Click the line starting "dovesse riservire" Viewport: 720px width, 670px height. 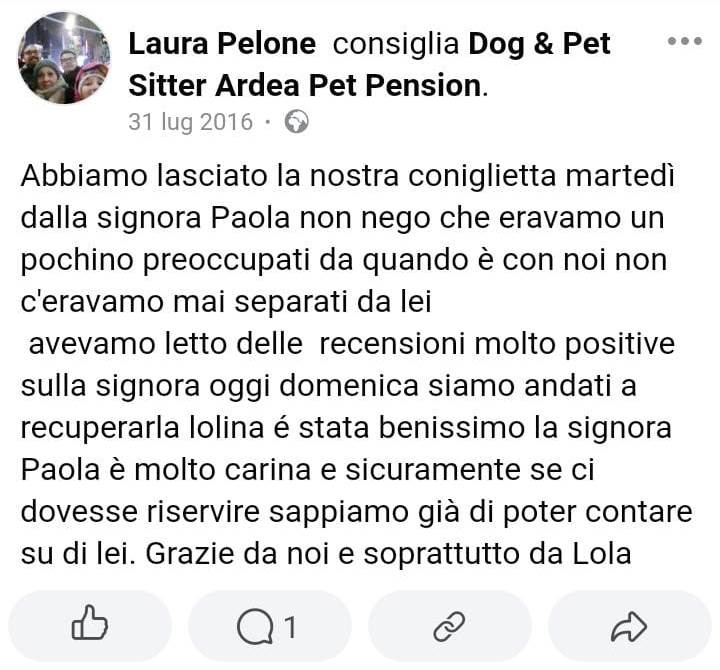(x=356, y=512)
